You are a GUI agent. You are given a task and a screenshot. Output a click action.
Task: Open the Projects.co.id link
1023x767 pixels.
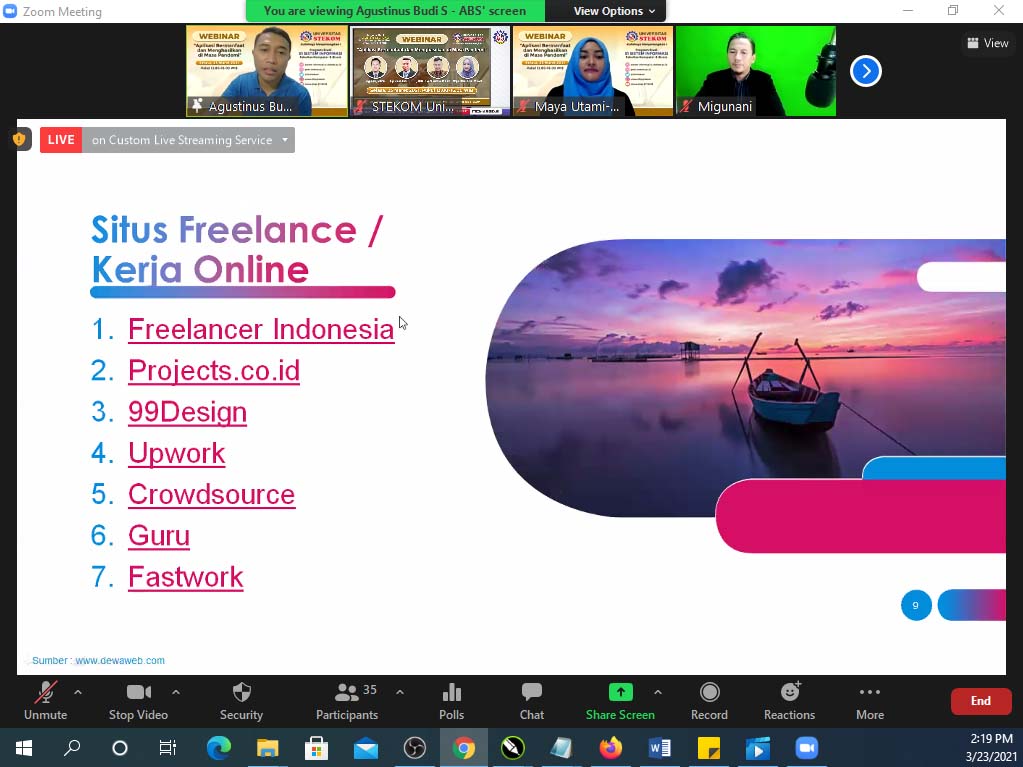tap(214, 370)
